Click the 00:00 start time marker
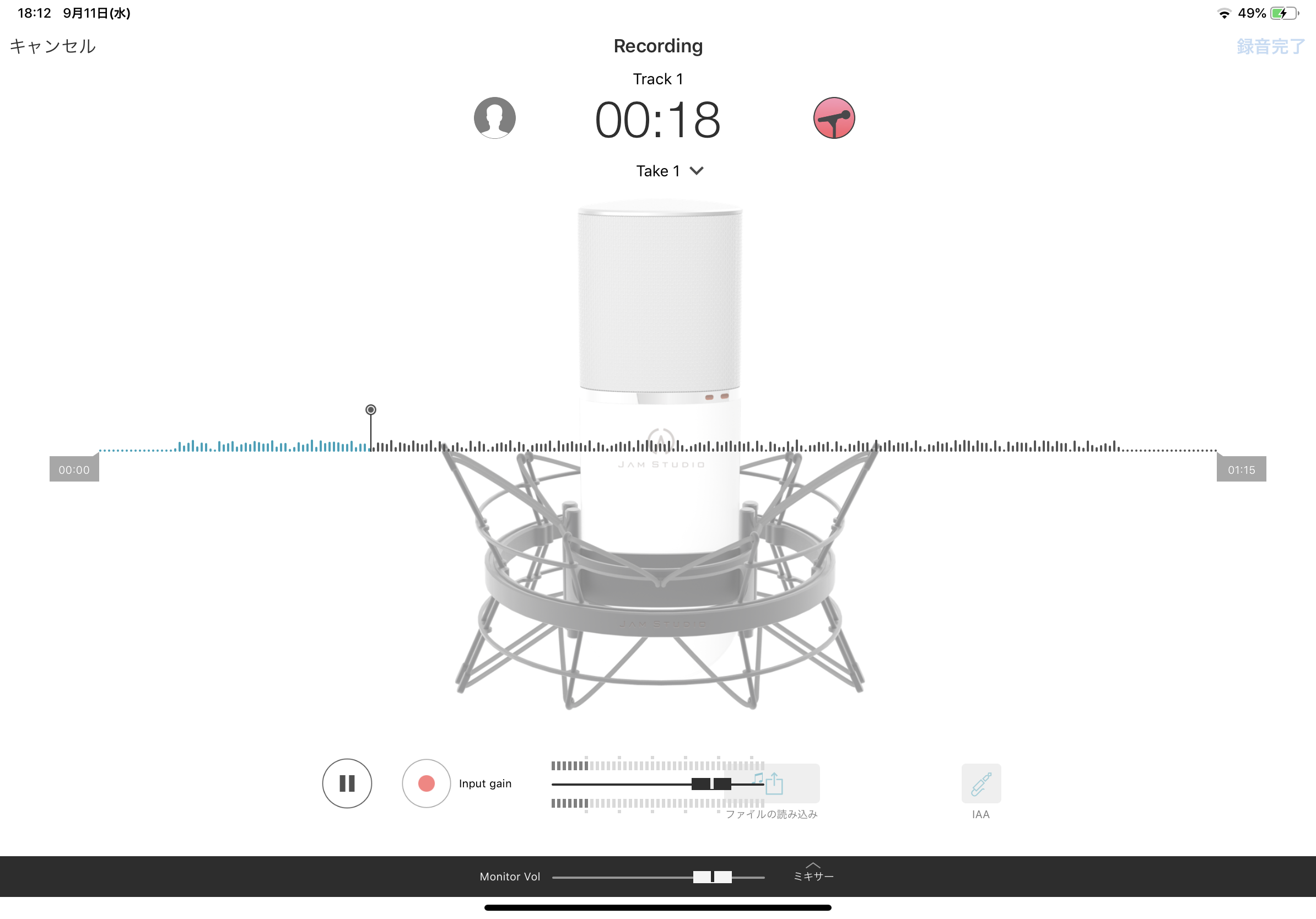This screenshot has width=1316, height=919. coord(74,469)
